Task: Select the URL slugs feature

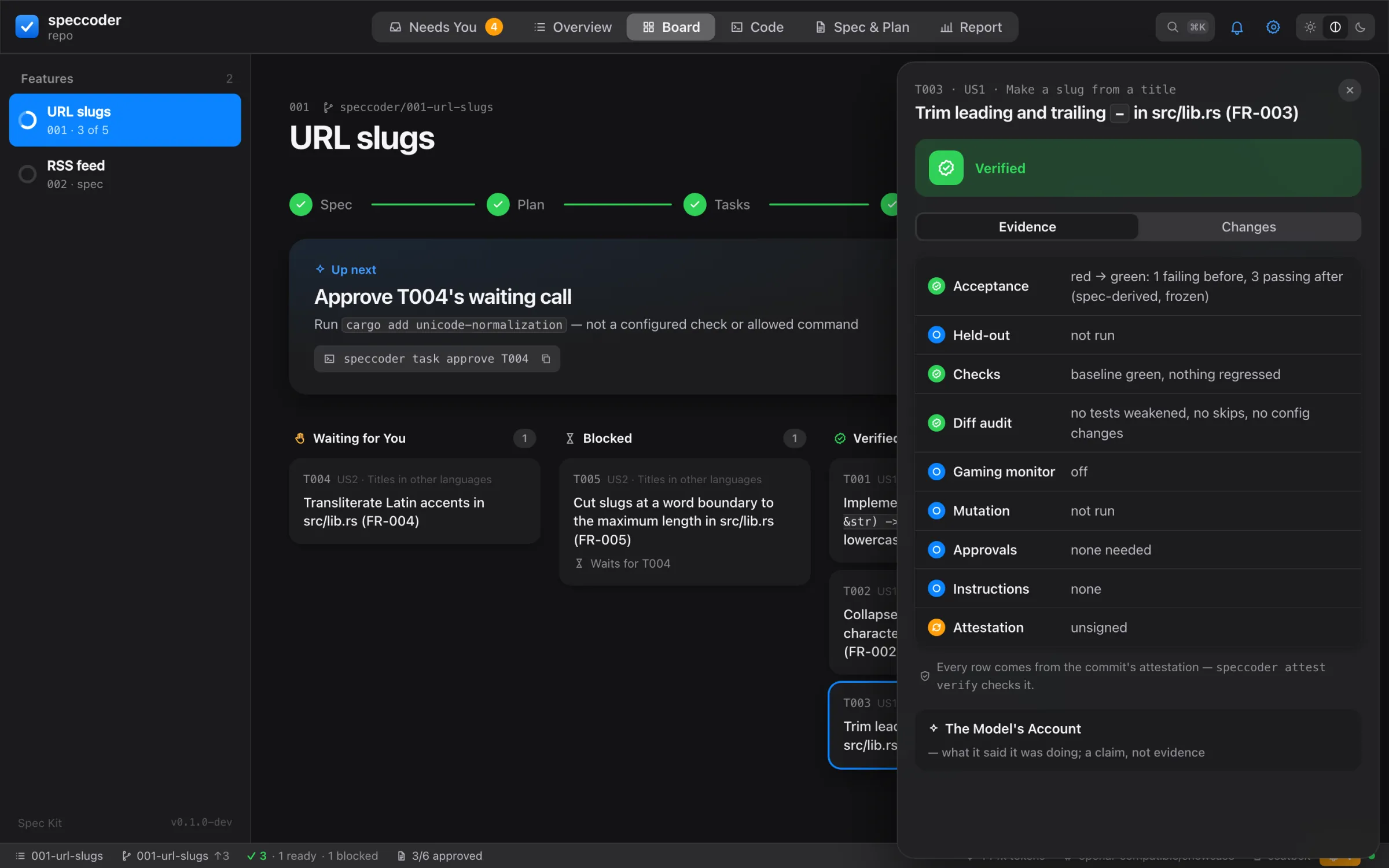Action: tap(125, 120)
